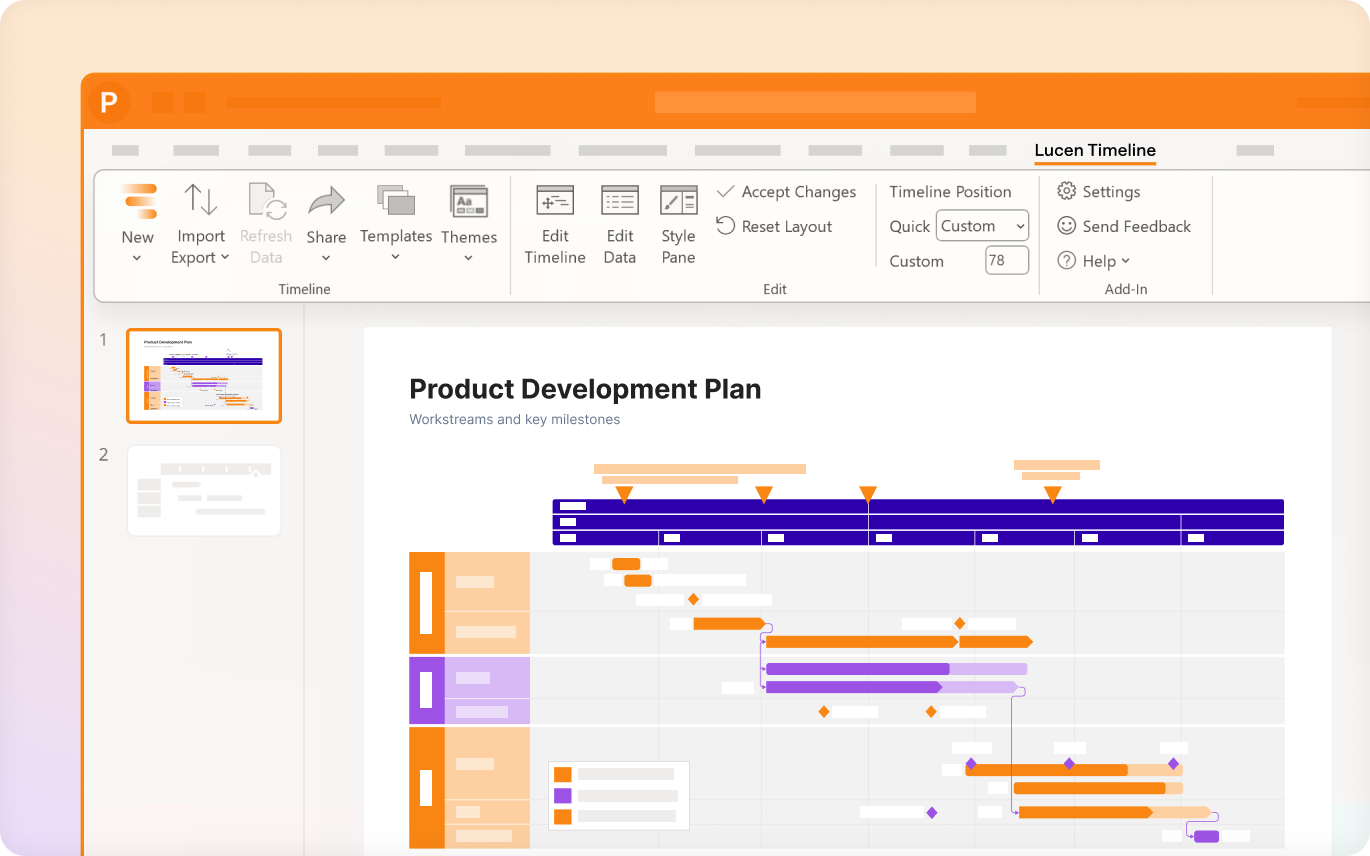The image size is (1370, 856).
Task: Click the Accept Changes checkmark
Action: tap(725, 191)
